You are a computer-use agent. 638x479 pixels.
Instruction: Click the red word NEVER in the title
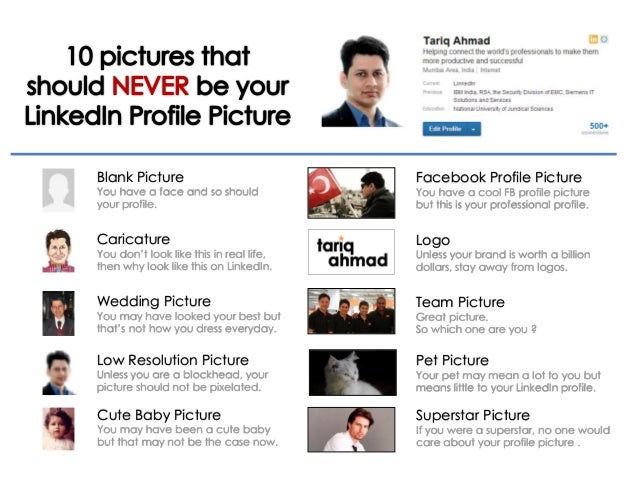[x=151, y=86]
